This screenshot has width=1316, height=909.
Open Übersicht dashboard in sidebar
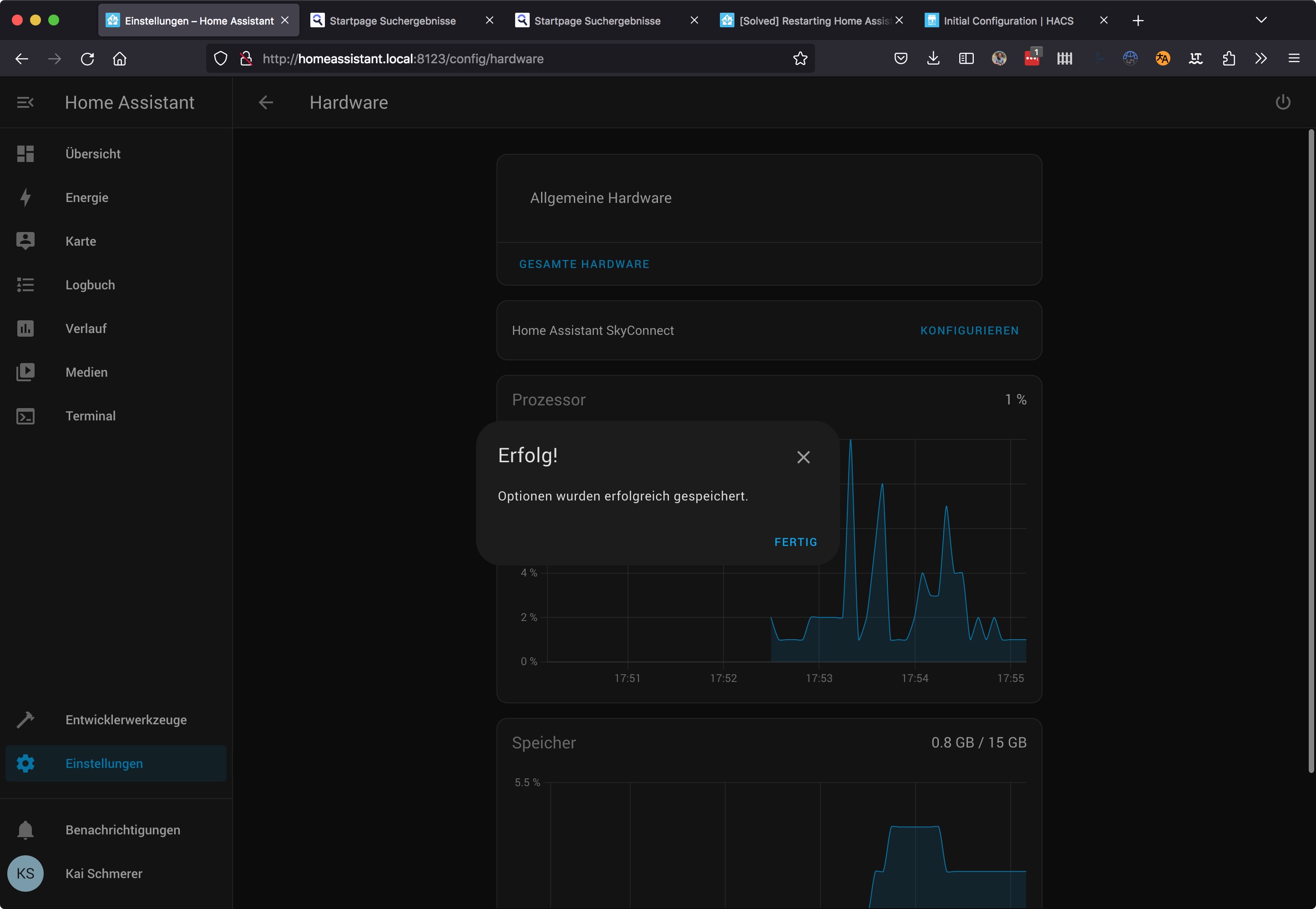coord(92,154)
